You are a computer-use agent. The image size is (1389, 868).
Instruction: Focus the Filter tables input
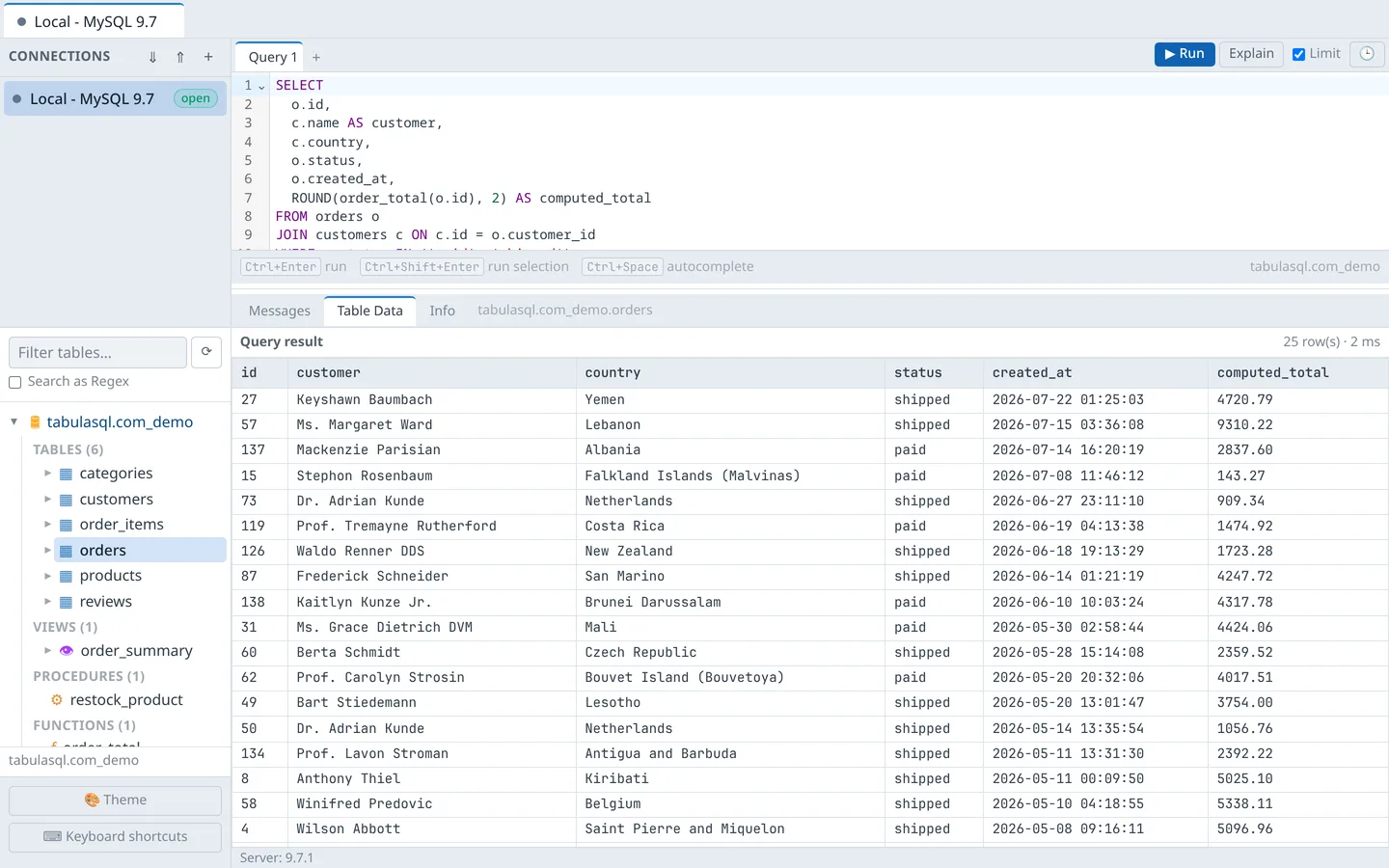tap(97, 352)
